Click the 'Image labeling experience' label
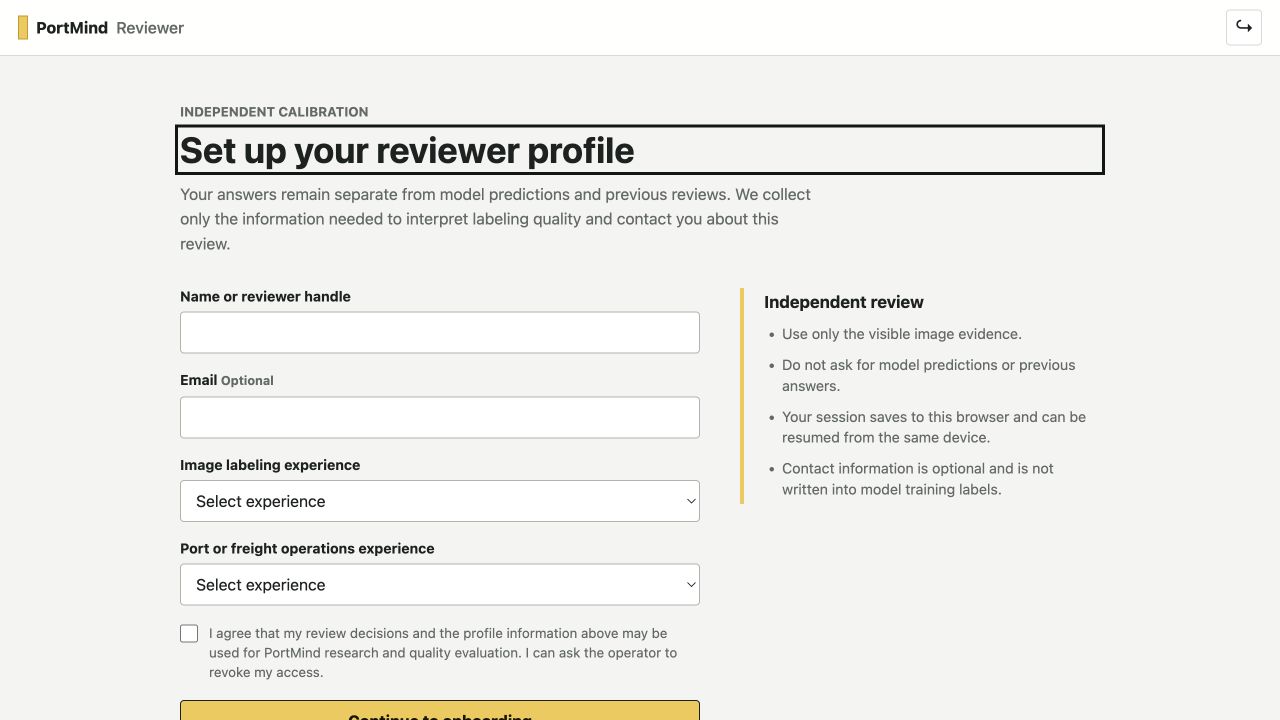The height and width of the screenshot is (720, 1280). point(270,465)
